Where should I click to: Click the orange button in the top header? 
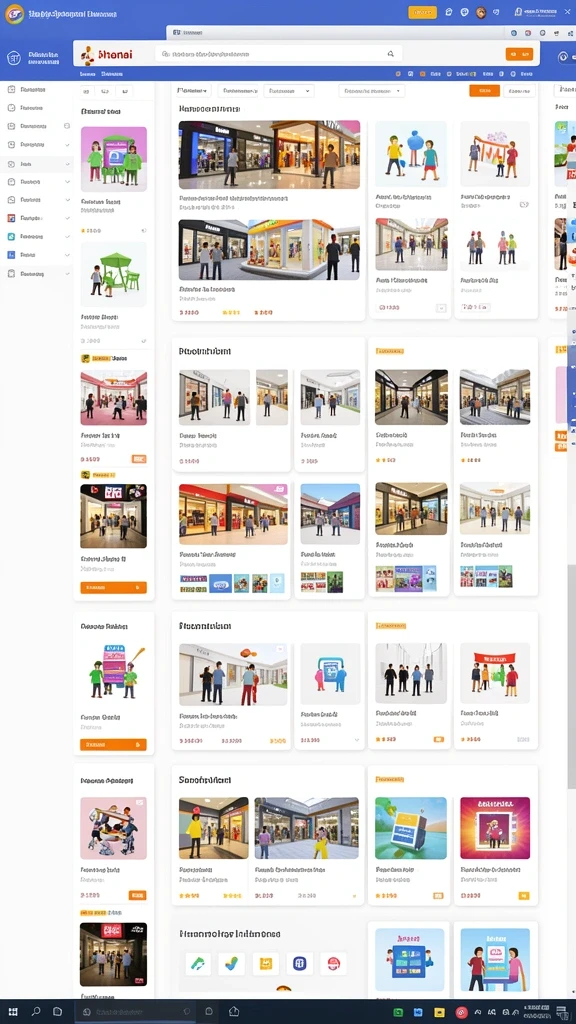pyautogui.click(x=423, y=12)
